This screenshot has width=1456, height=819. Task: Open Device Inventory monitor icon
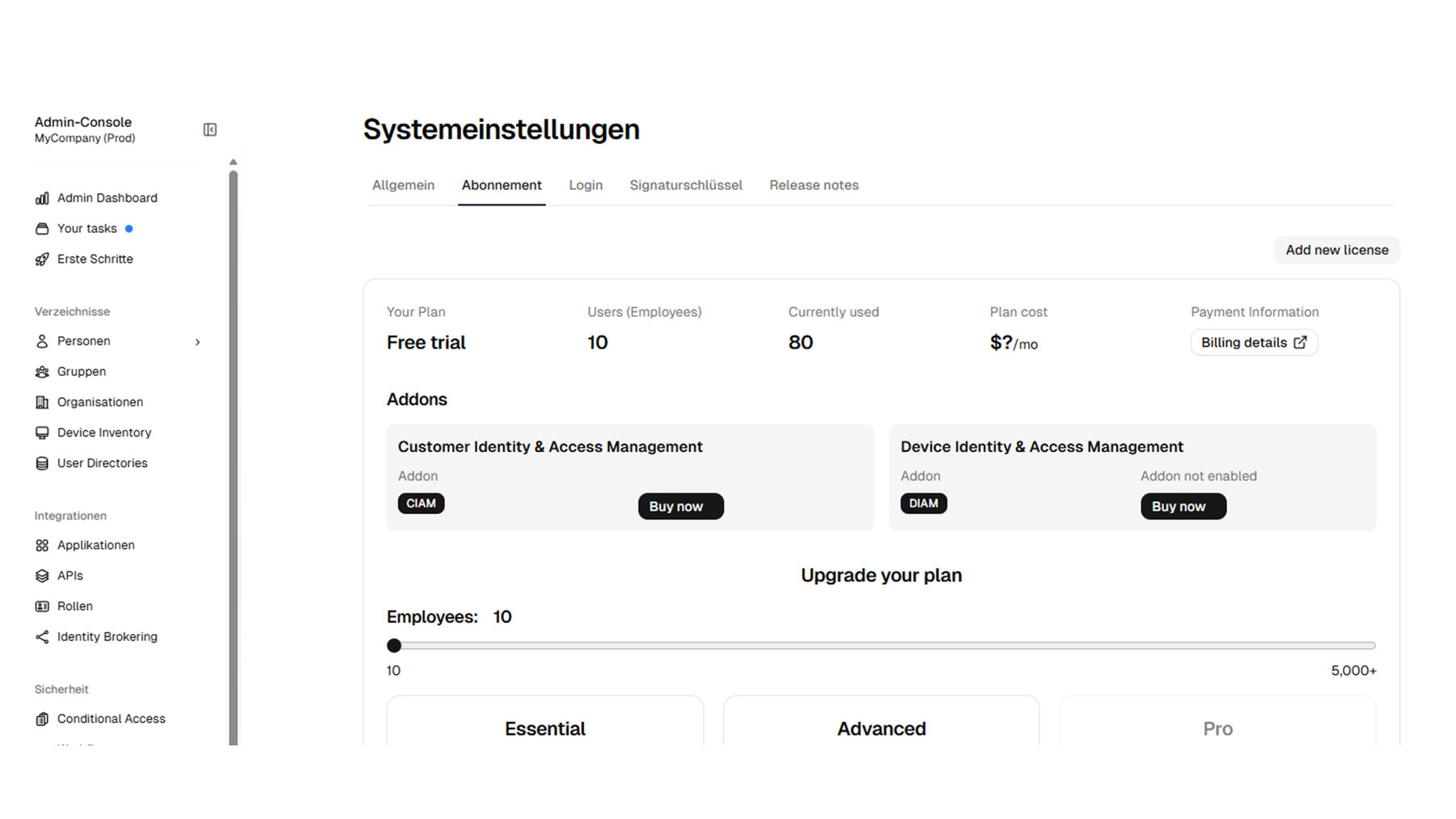[42, 433]
